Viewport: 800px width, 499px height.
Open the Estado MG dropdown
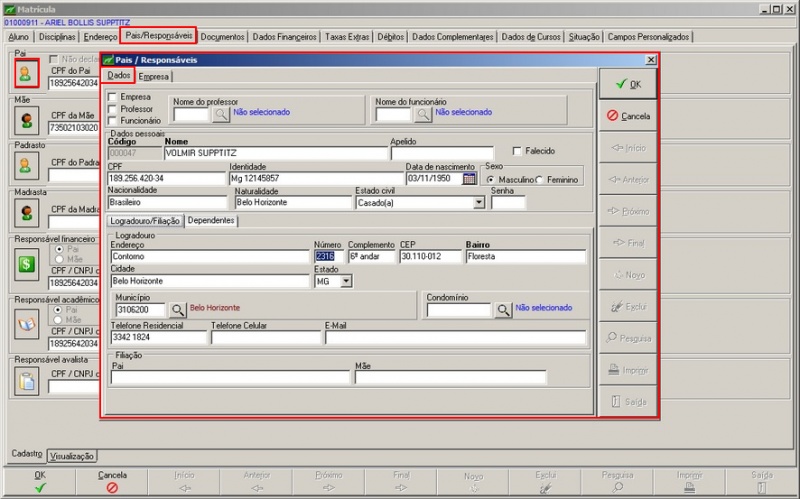(x=346, y=282)
